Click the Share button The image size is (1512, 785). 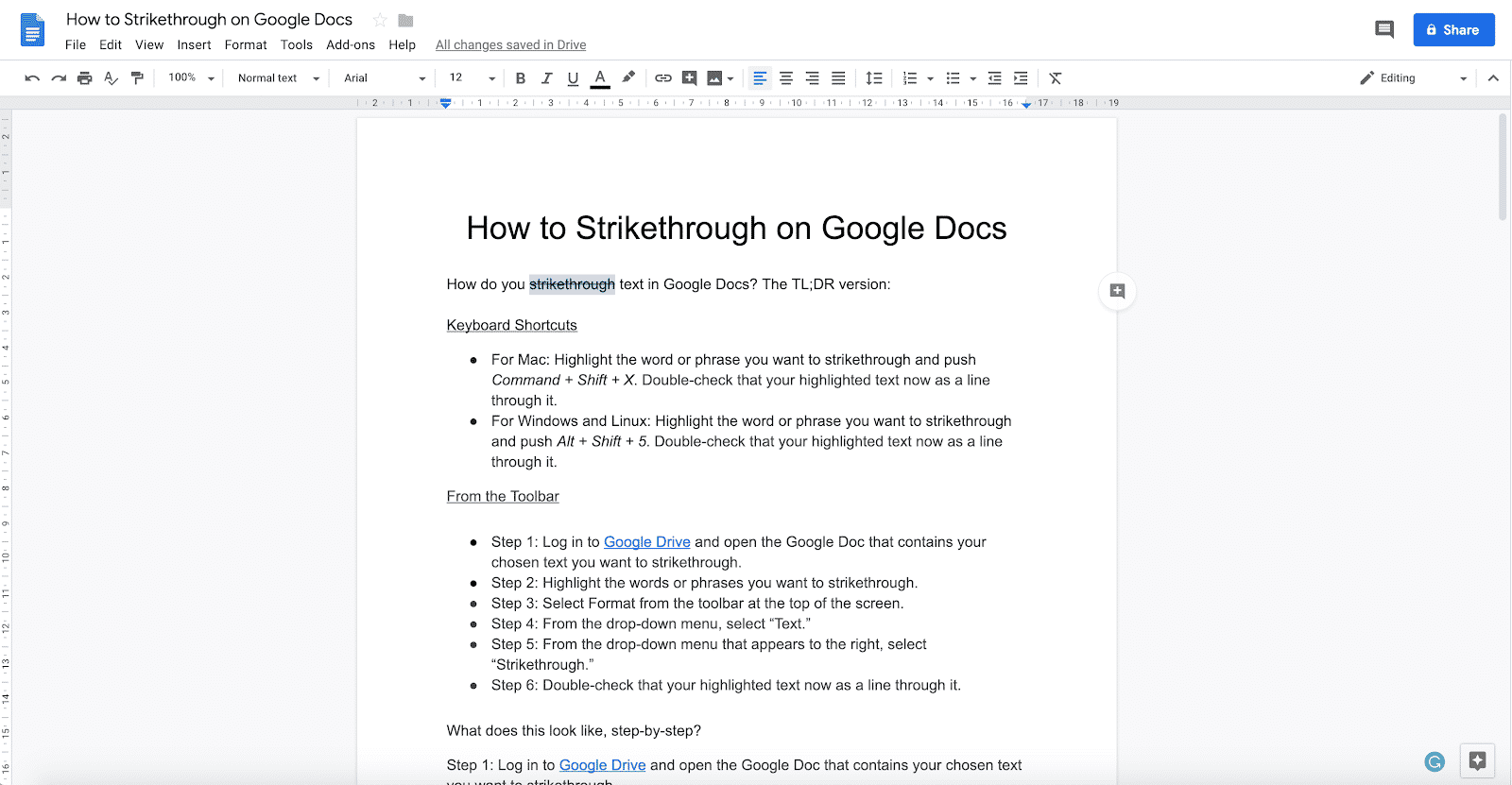click(x=1453, y=29)
